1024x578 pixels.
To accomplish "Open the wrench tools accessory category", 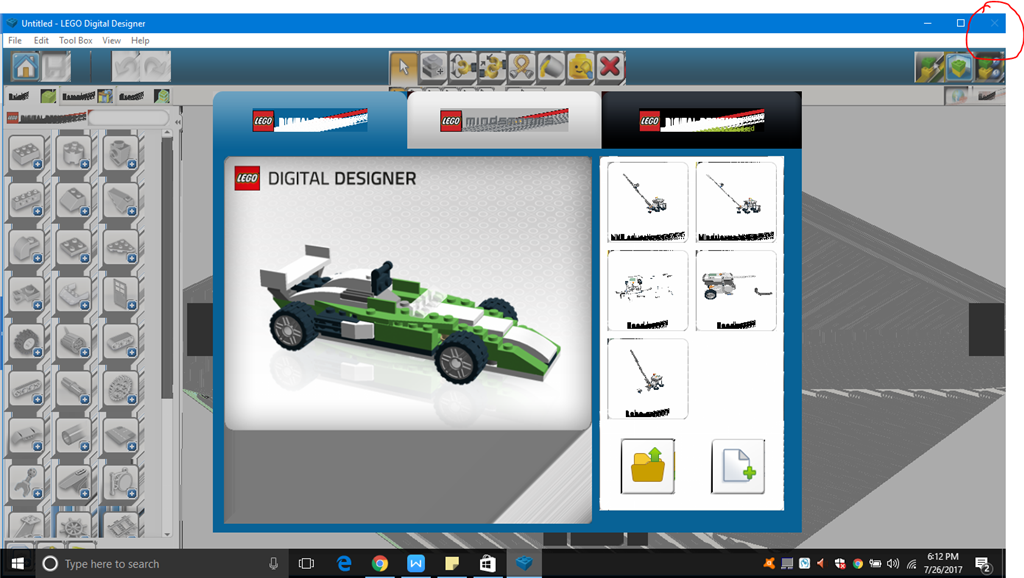I will pos(27,483).
